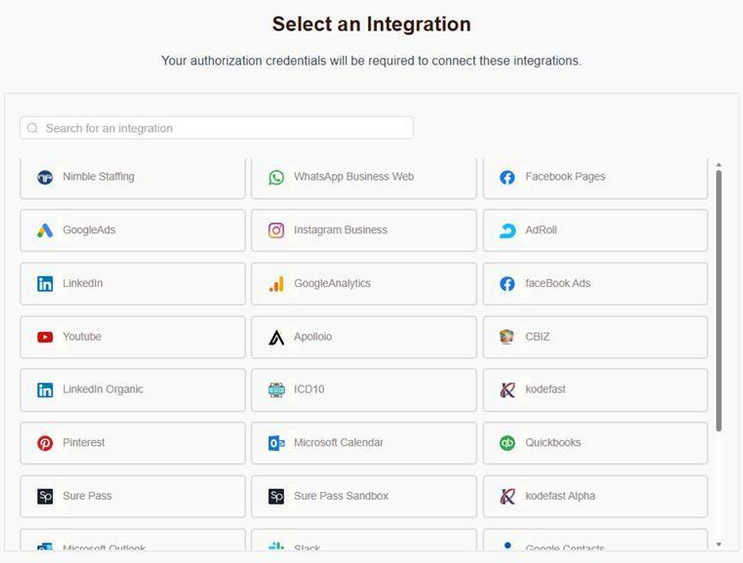This screenshot has width=743, height=563.
Task: Click the Google Analytics bar chart icon
Action: [x=276, y=284]
